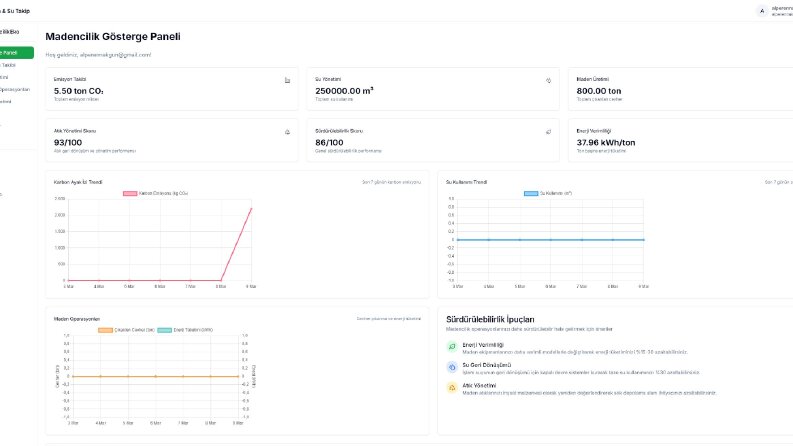The width and height of the screenshot is (793, 446).
Task: Click the Hoş geldiniz welcome email text
Action: [x=98, y=55]
